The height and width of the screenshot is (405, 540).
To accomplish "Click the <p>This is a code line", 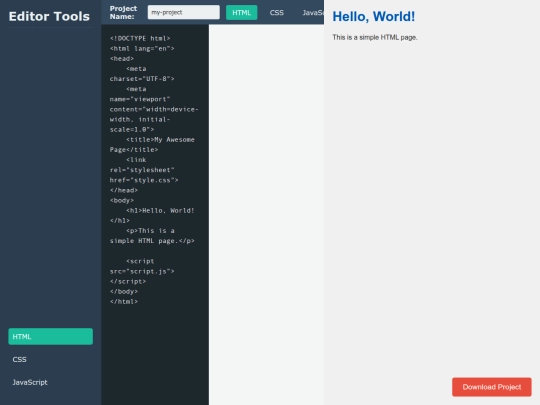I will 150,231.
